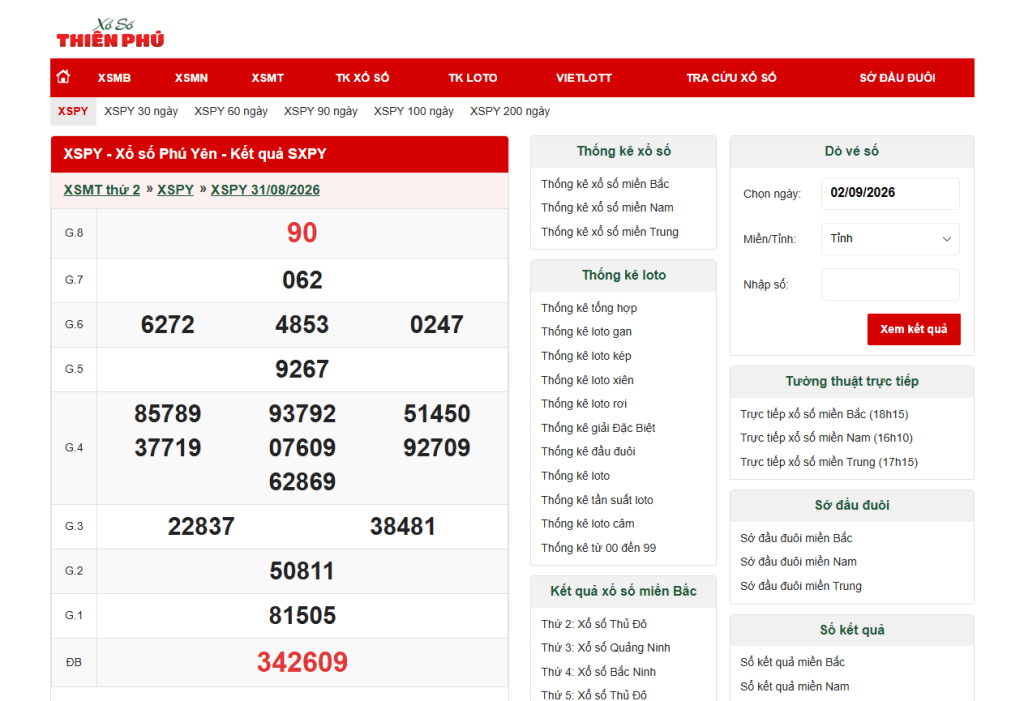Open Thống kê xổ số miền Bắc

click(x=605, y=184)
